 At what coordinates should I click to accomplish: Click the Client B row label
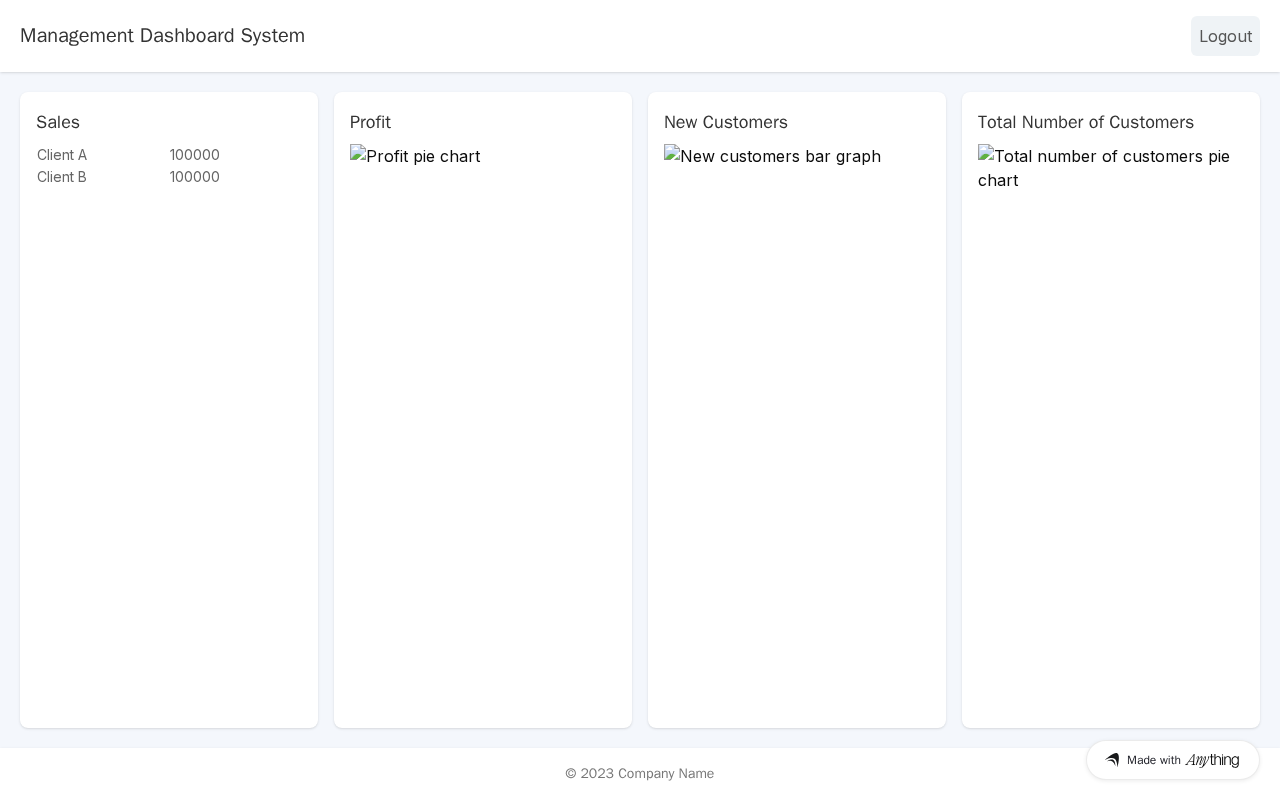62,177
